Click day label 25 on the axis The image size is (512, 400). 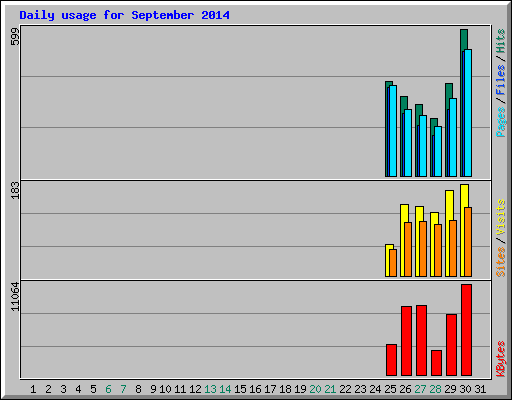(390, 389)
